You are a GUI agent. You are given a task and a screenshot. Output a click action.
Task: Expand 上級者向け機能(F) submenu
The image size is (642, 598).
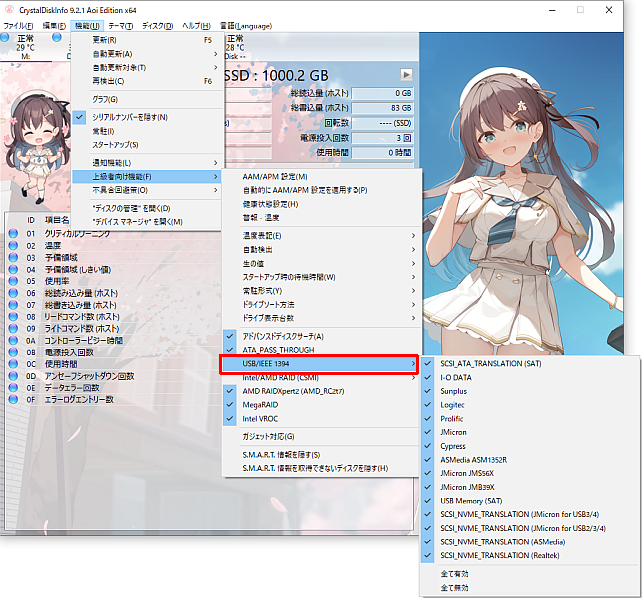(x=147, y=176)
